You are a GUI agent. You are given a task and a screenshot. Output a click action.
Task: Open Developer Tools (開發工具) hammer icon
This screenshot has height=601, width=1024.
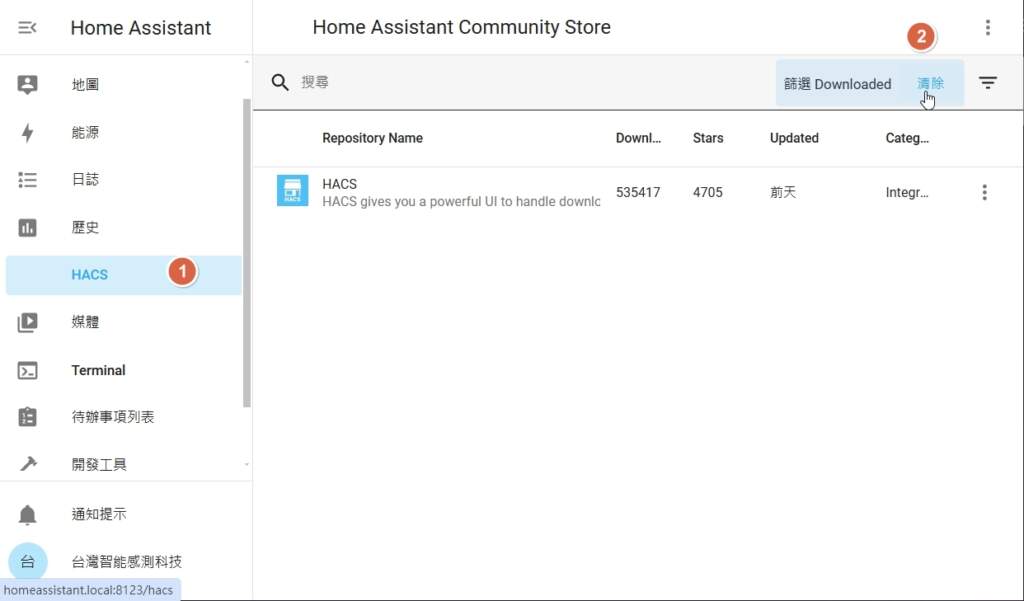(28, 464)
